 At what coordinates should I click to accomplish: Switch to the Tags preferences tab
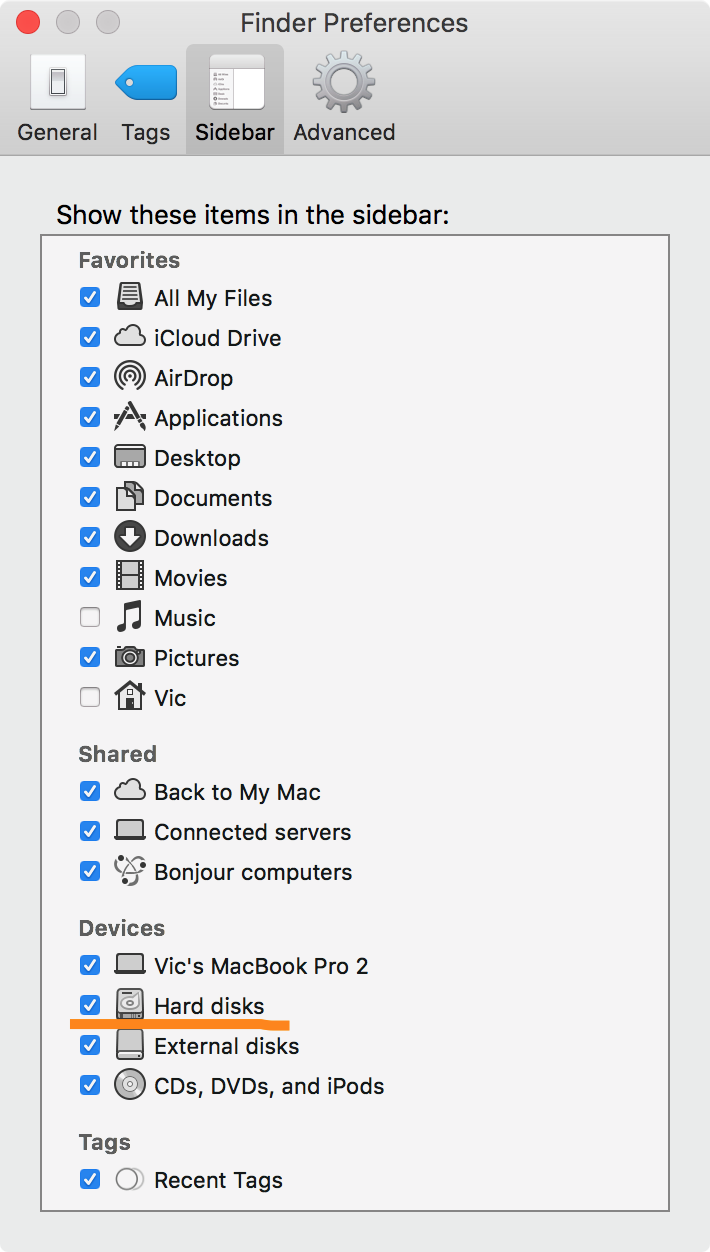pos(146,97)
